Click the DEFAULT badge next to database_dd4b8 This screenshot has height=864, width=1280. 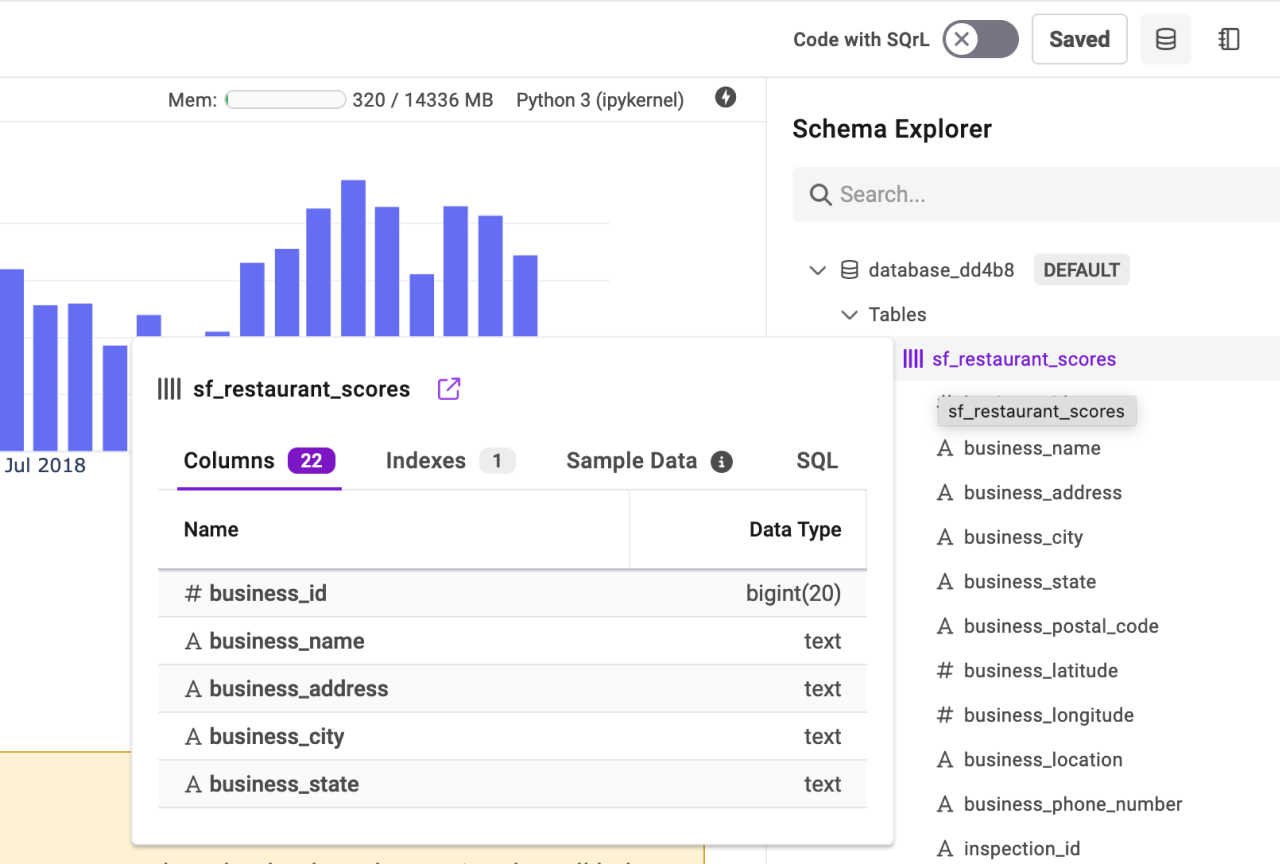[x=1081, y=269]
